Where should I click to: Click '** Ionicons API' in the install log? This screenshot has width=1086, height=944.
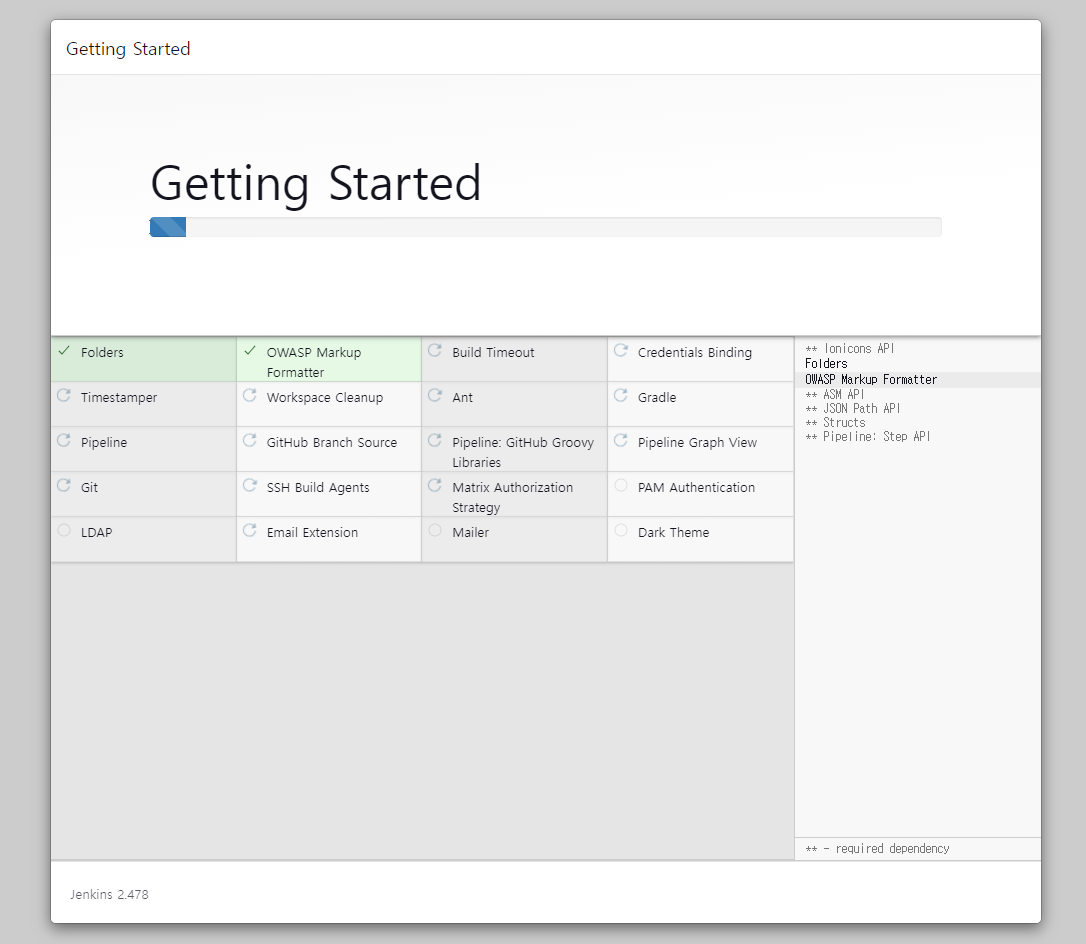coord(850,348)
